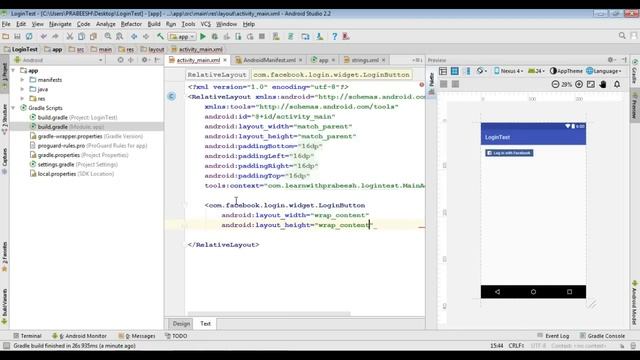640x360 pixels.
Task: Zoom out the layout preview
Action: coord(555,84)
